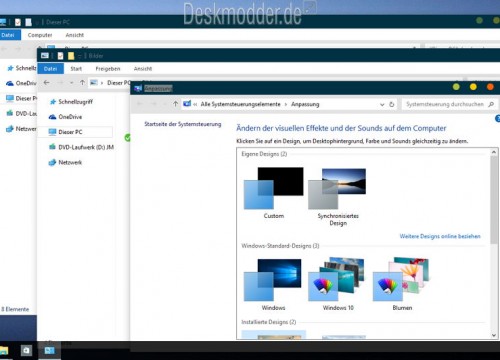Select Netzwerk in Bilder navigation pane
Screen dimensions: 500x360
tap(65, 162)
